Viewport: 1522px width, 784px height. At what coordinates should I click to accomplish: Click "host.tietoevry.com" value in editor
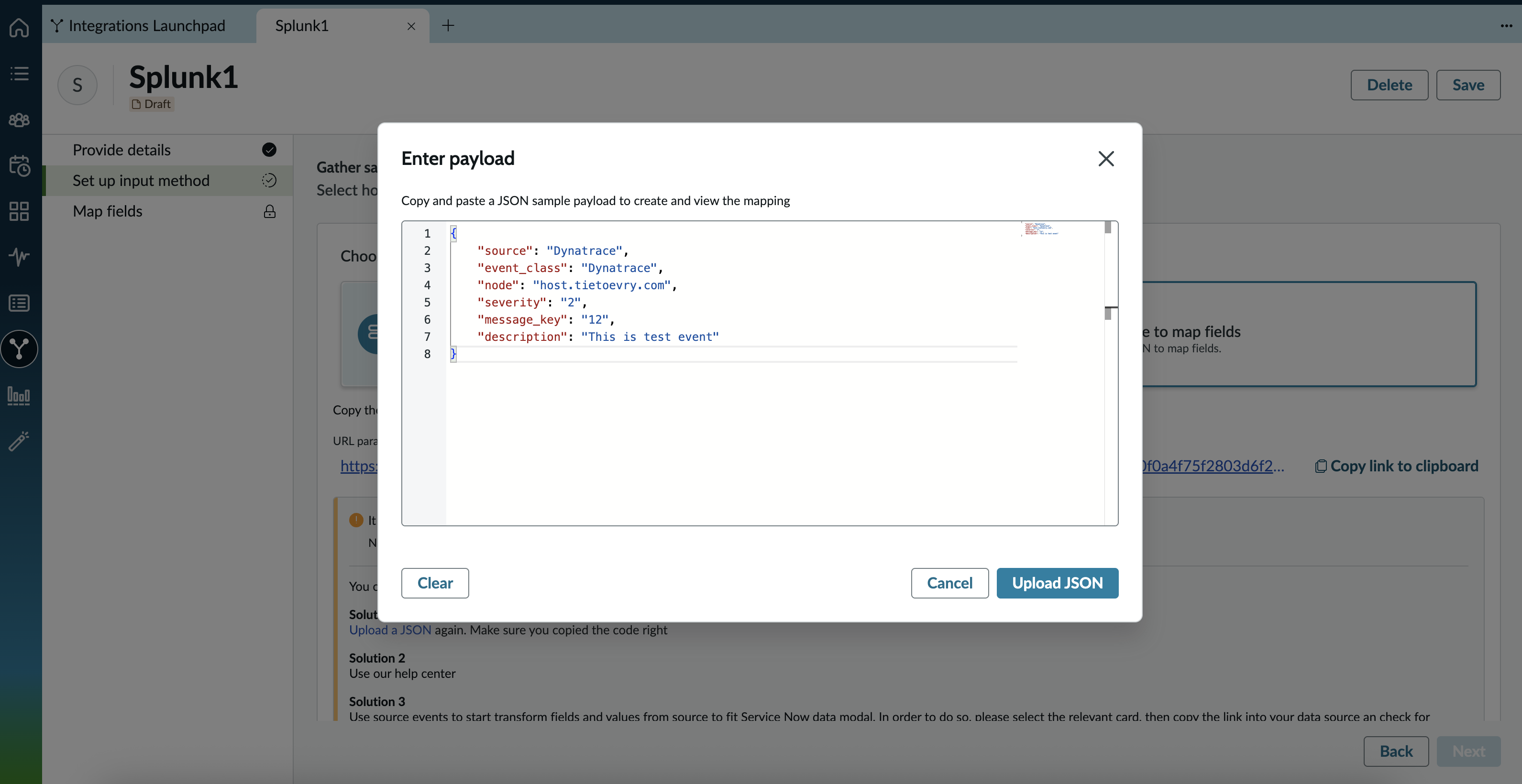click(601, 285)
